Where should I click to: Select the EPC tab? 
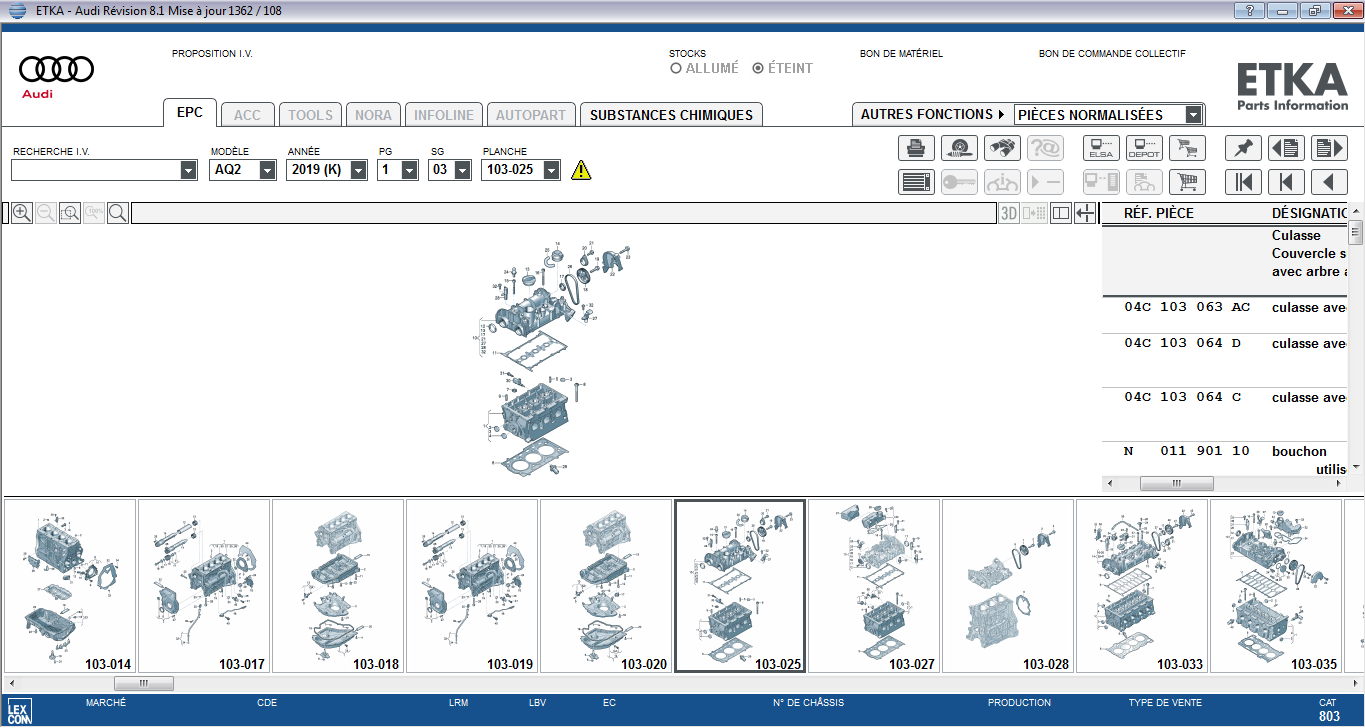(x=190, y=113)
